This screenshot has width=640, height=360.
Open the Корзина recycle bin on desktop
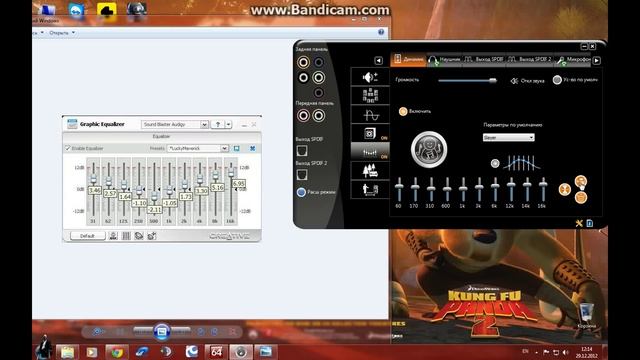pyautogui.click(x=586, y=315)
